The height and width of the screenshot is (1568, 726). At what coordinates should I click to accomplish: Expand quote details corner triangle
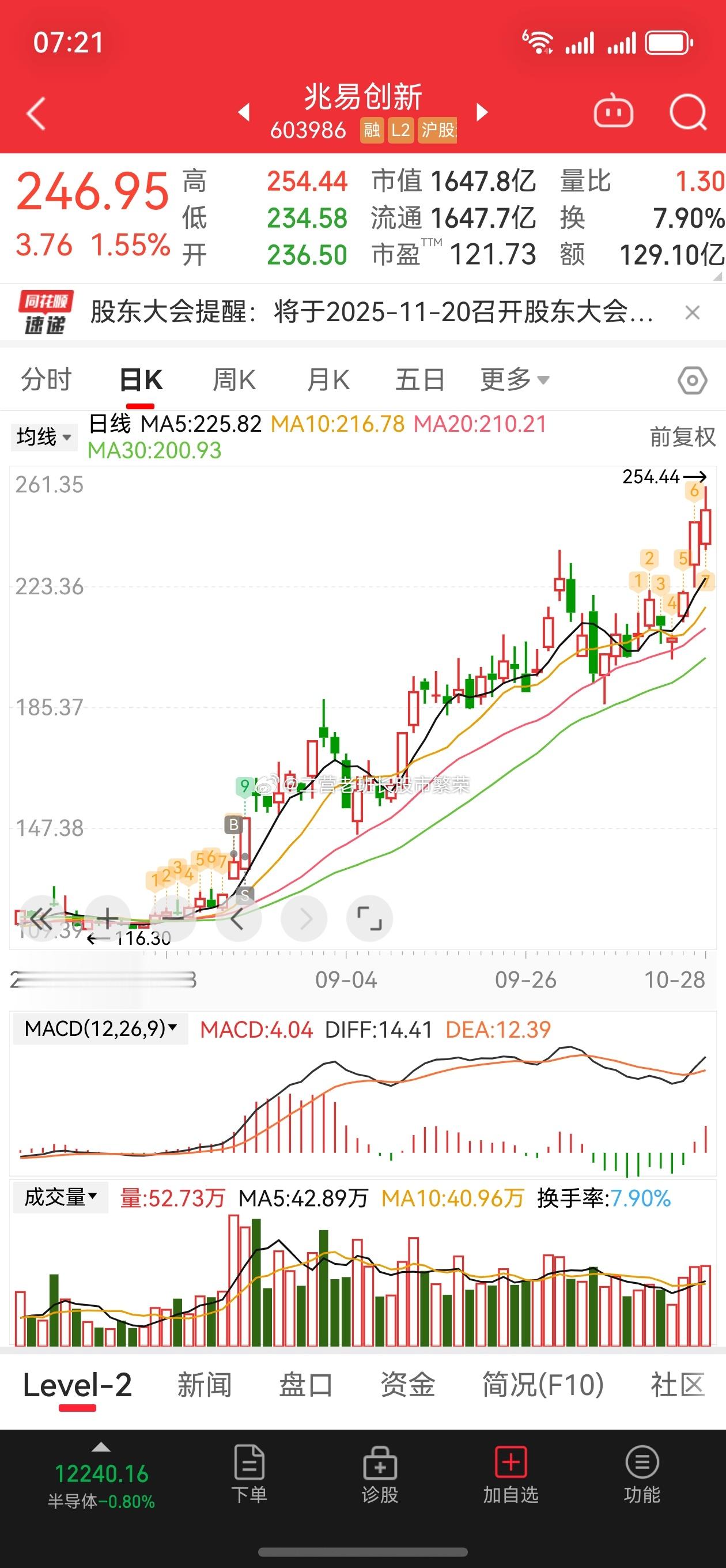[x=719, y=276]
